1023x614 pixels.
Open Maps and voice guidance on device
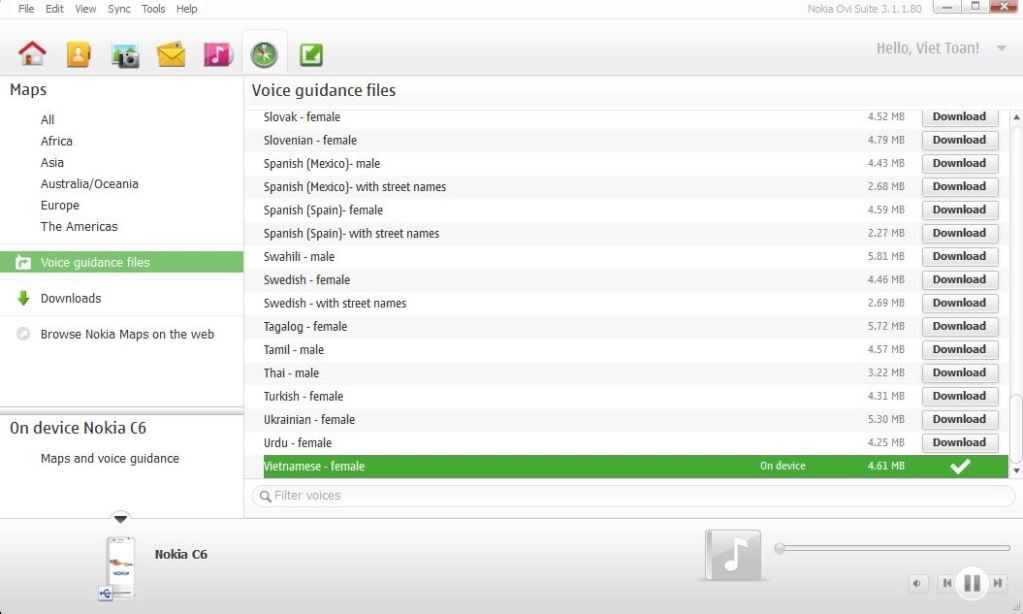point(110,459)
